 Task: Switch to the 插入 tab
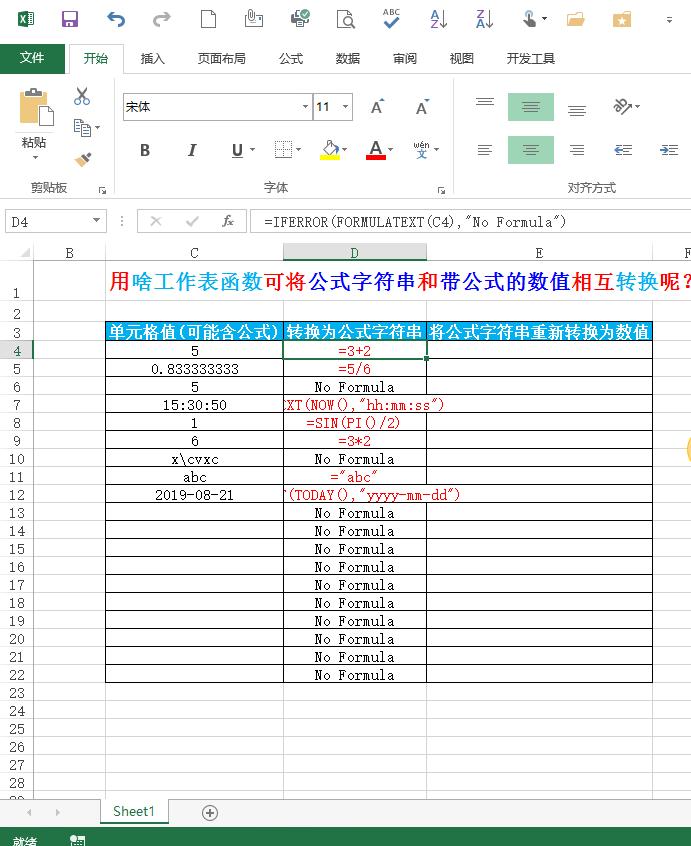(x=153, y=58)
